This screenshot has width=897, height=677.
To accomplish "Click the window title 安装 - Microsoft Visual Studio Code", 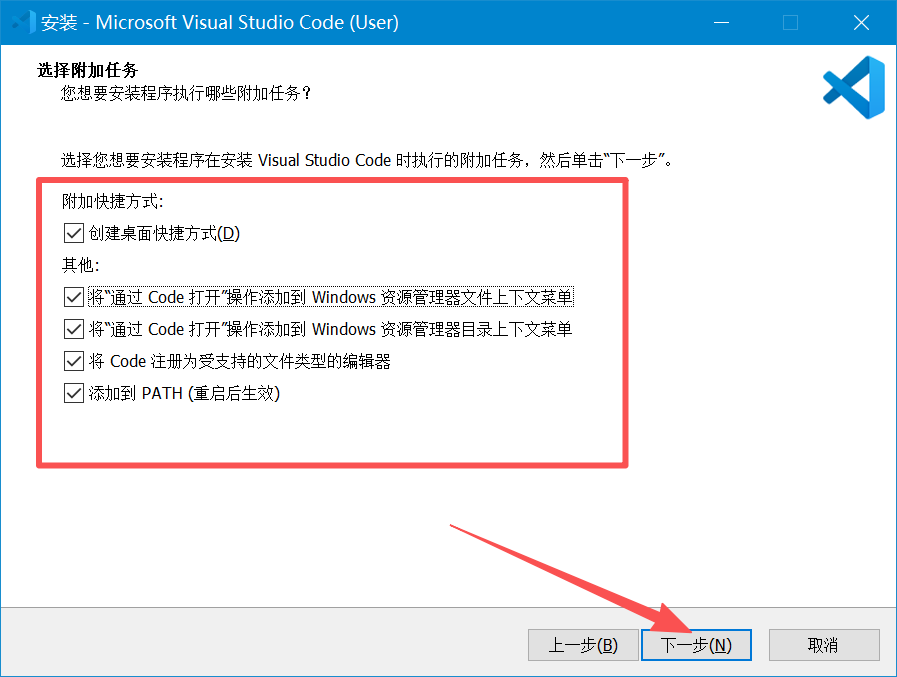I will point(220,22).
